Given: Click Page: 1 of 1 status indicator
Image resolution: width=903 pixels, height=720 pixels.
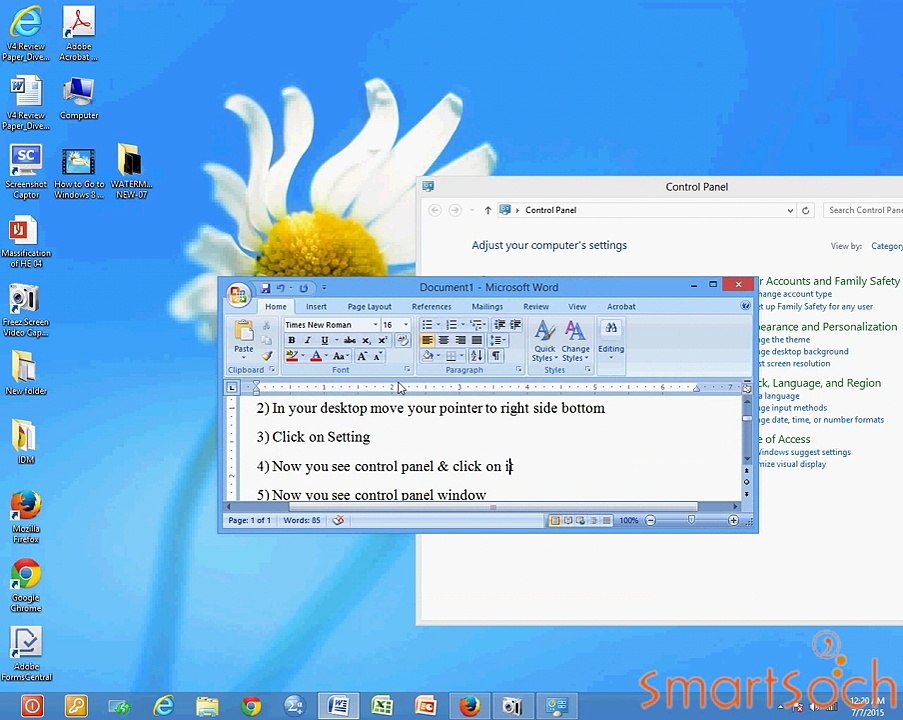Looking at the screenshot, I should [x=249, y=520].
